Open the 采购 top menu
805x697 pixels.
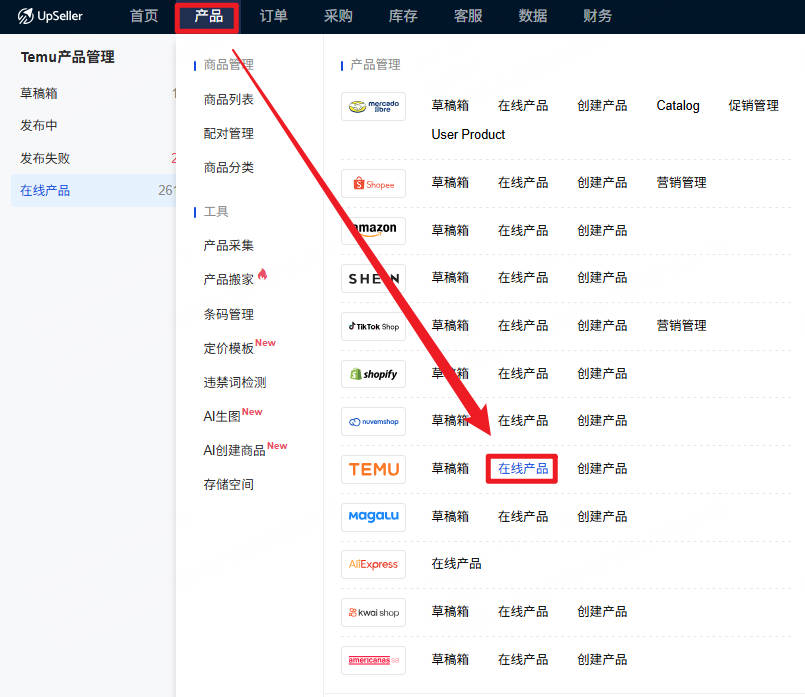[338, 16]
